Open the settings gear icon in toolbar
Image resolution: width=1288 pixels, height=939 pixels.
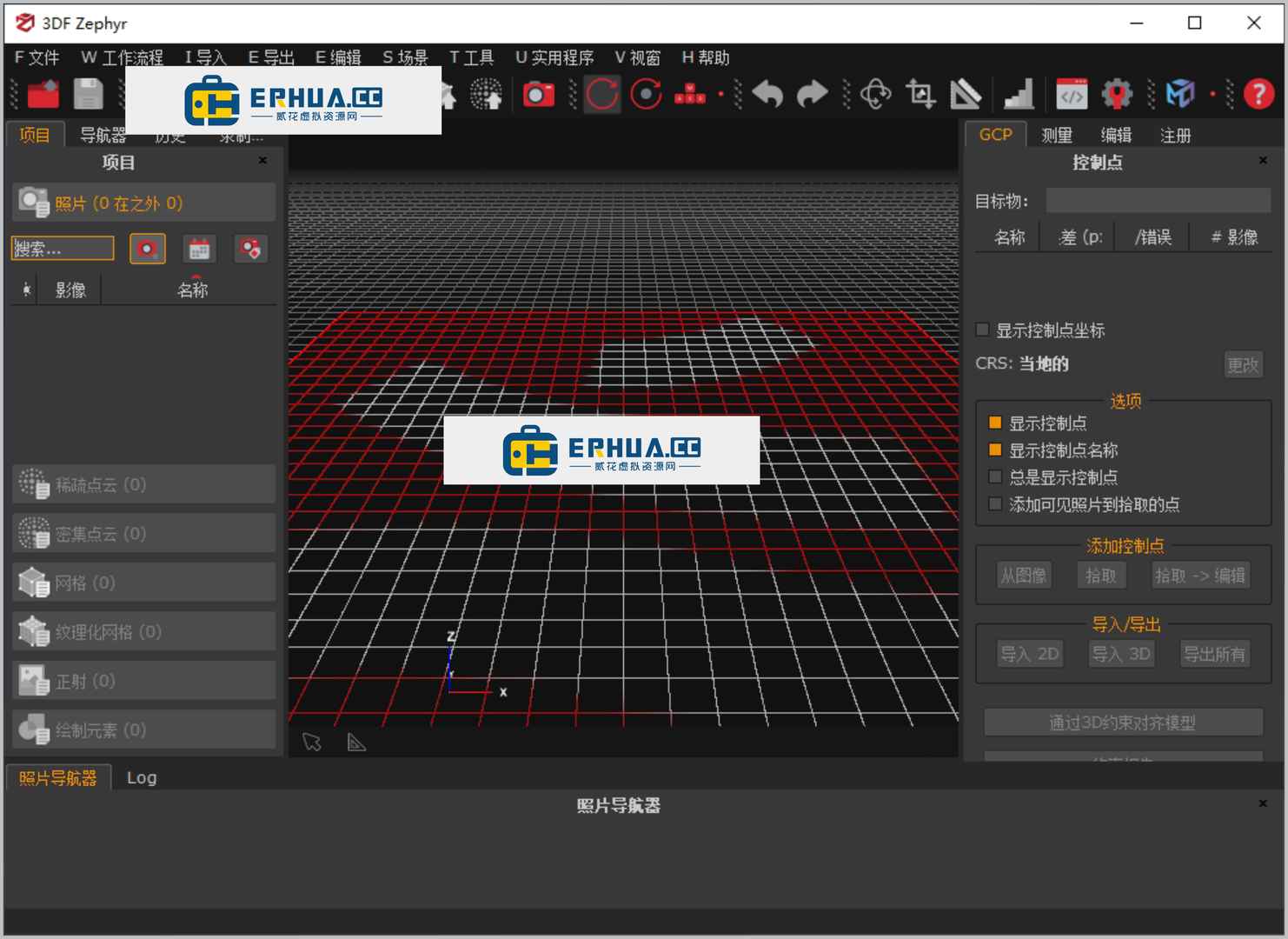[x=1117, y=94]
